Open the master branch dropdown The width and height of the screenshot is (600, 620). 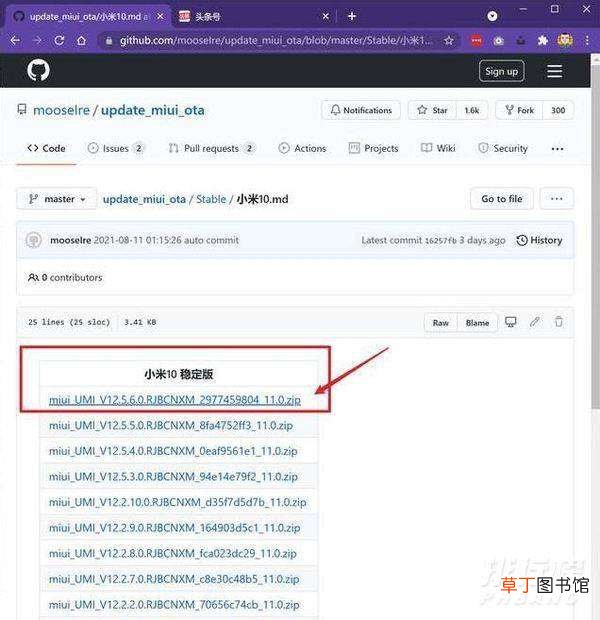[x=57, y=198]
